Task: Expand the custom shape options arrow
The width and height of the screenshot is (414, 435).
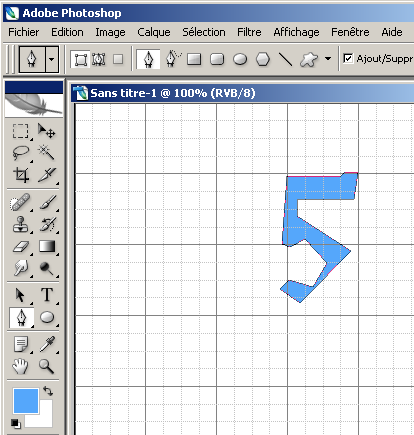Action: [x=328, y=59]
